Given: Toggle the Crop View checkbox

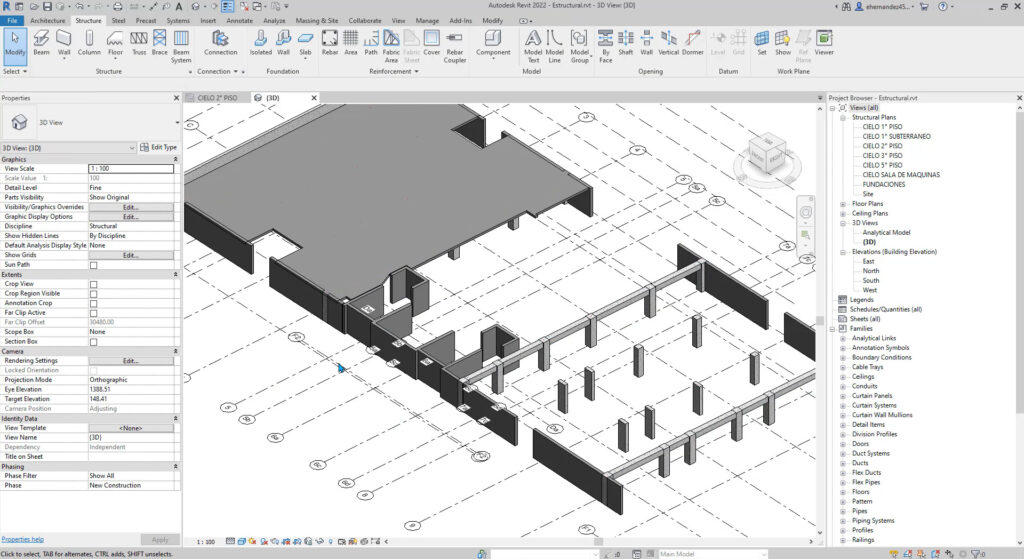Looking at the screenshot, I should coord(94,284).
